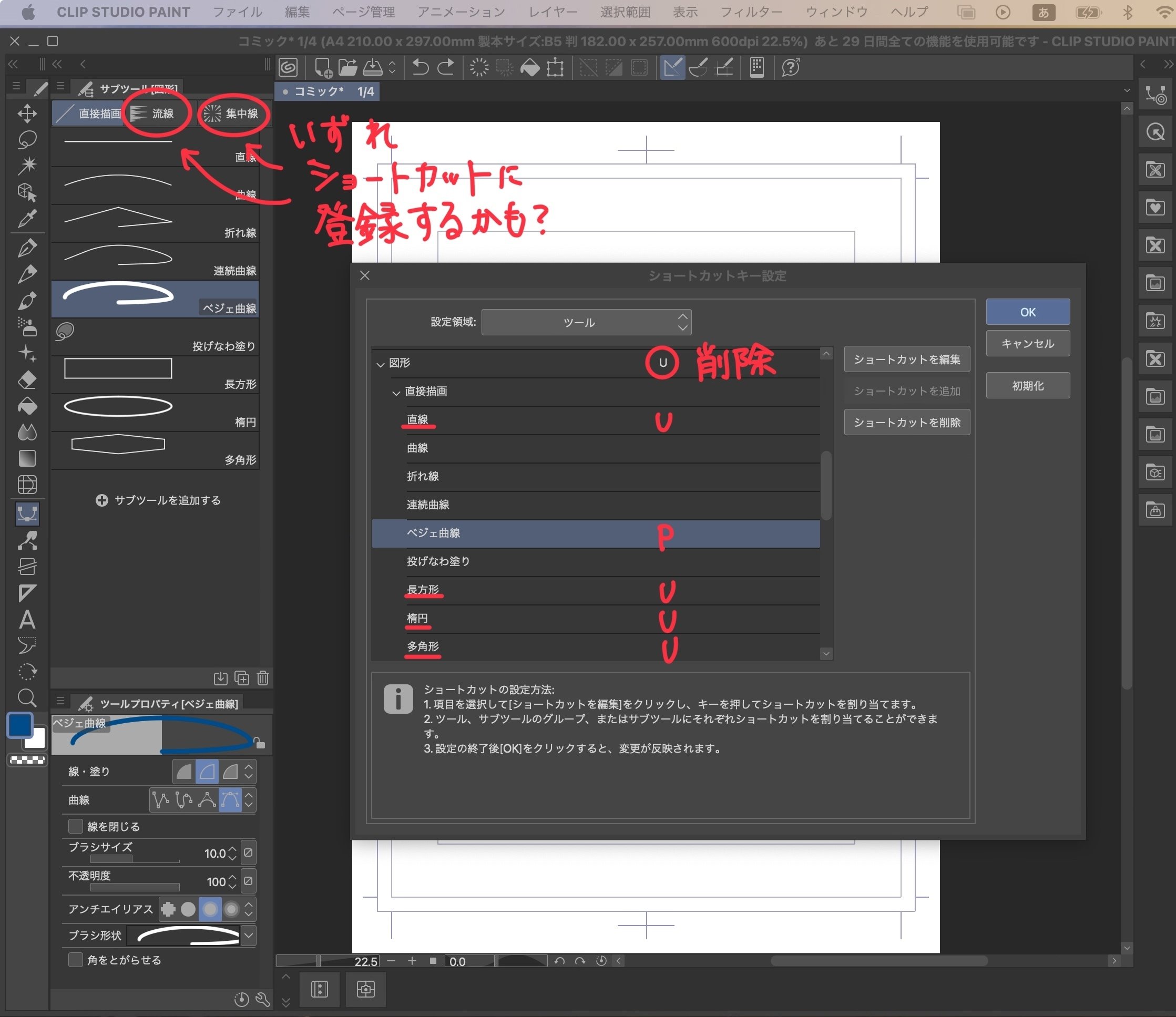Viewport: 1176px width, 1017px height.
Task: Select 投げなわ塗り row in shortcut list
Action: [596, 561]
